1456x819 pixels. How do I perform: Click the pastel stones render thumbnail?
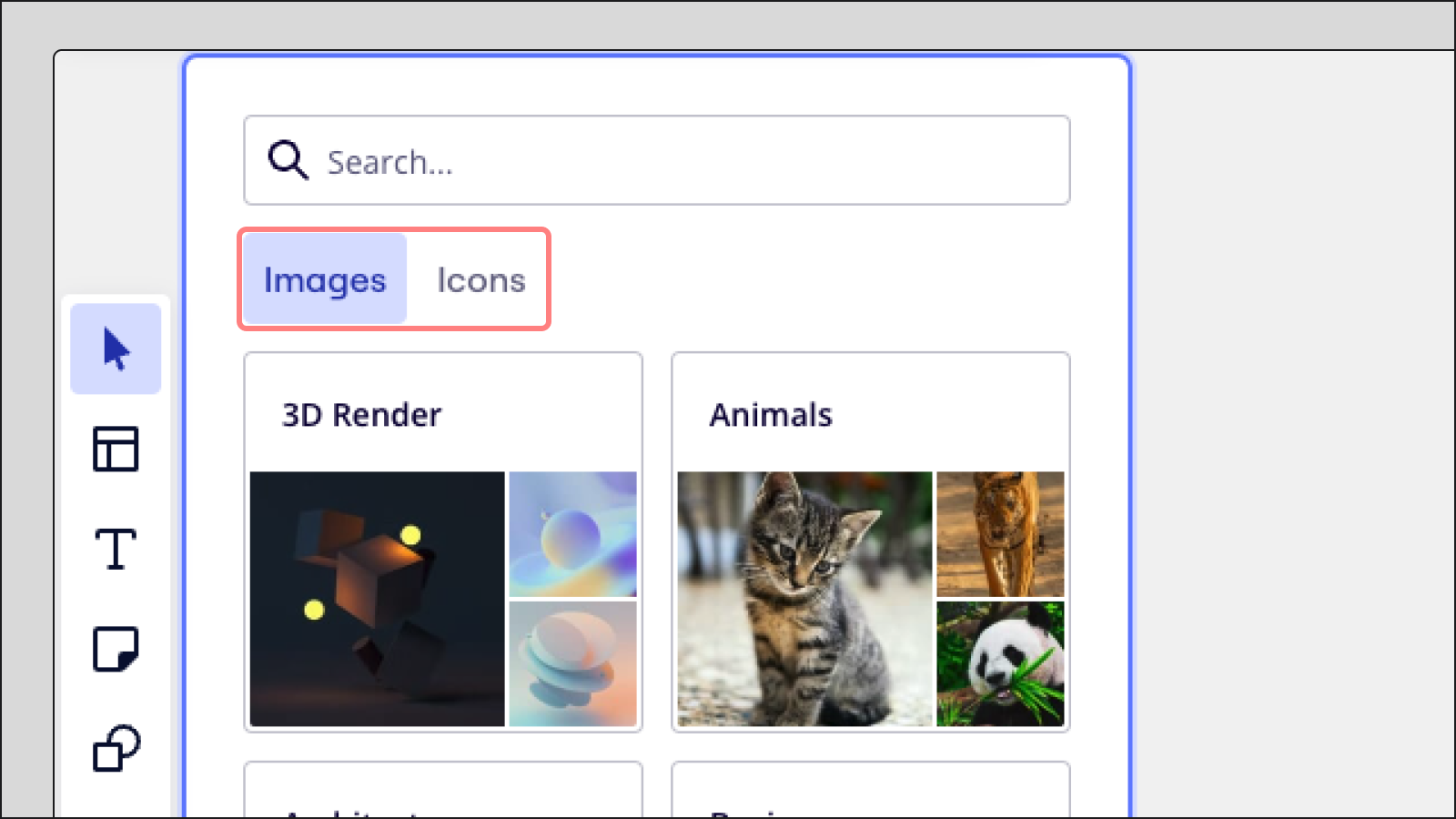[573, 663]
